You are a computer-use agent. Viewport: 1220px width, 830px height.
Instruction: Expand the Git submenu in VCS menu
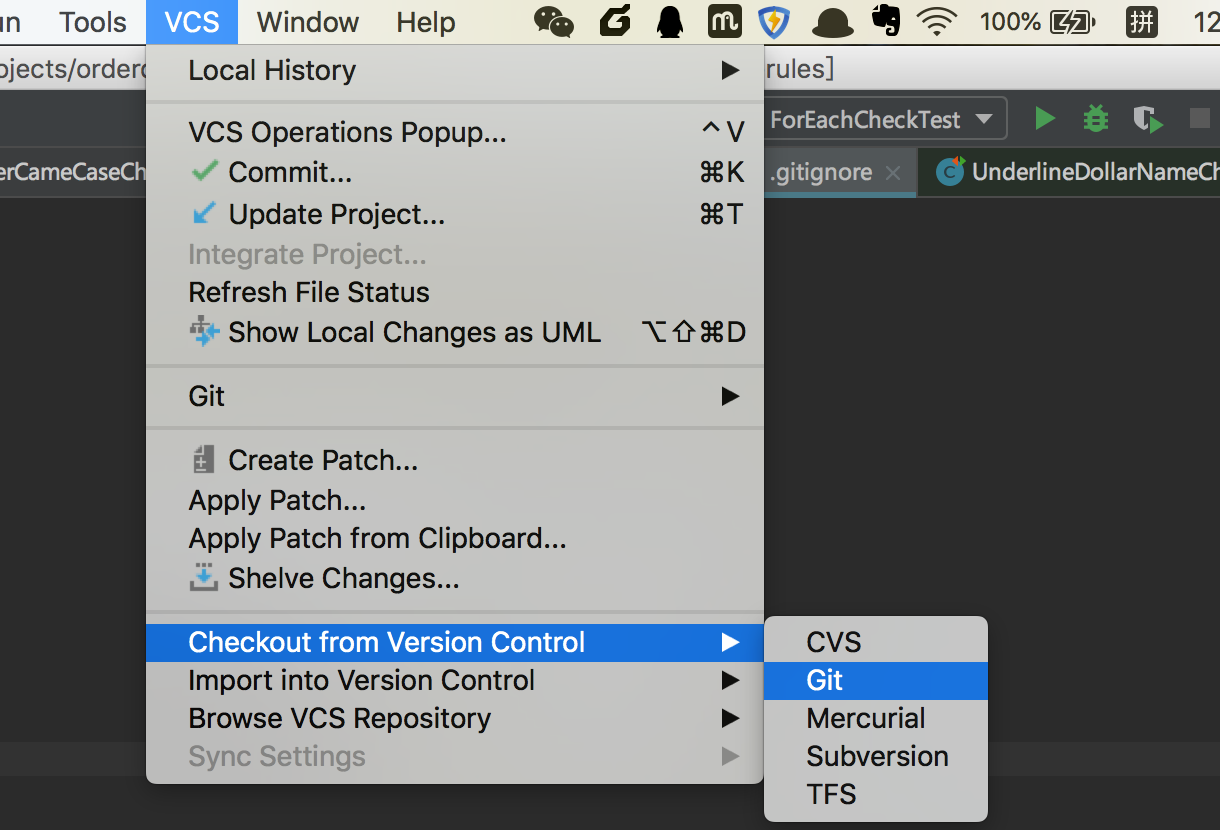coord(454,396)
